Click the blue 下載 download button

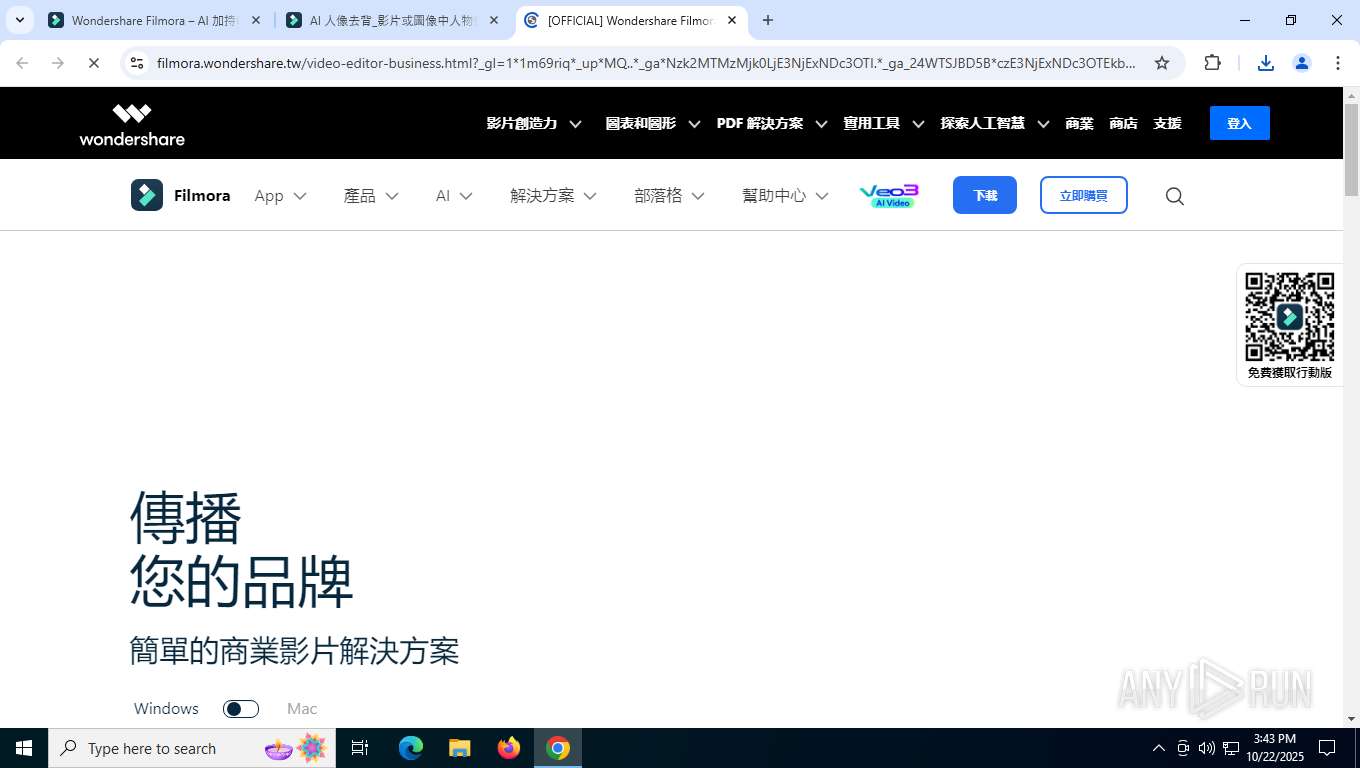985,195
